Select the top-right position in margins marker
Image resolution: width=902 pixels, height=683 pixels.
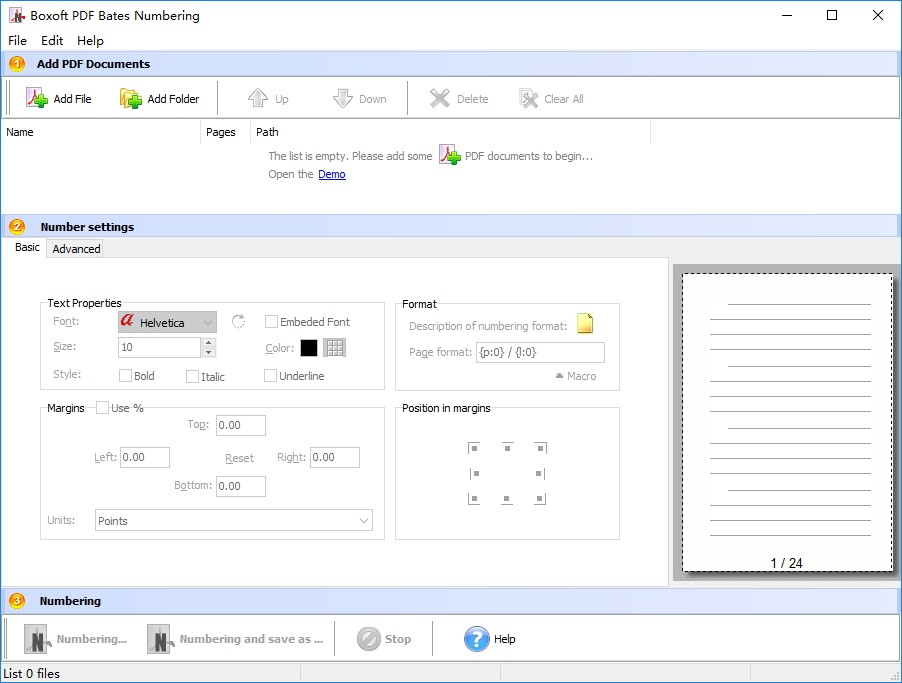click(x=539, y=448)
